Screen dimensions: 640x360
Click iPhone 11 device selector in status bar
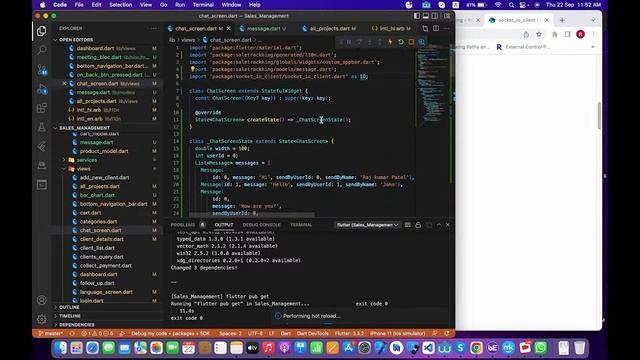click(x=398, y=333)
